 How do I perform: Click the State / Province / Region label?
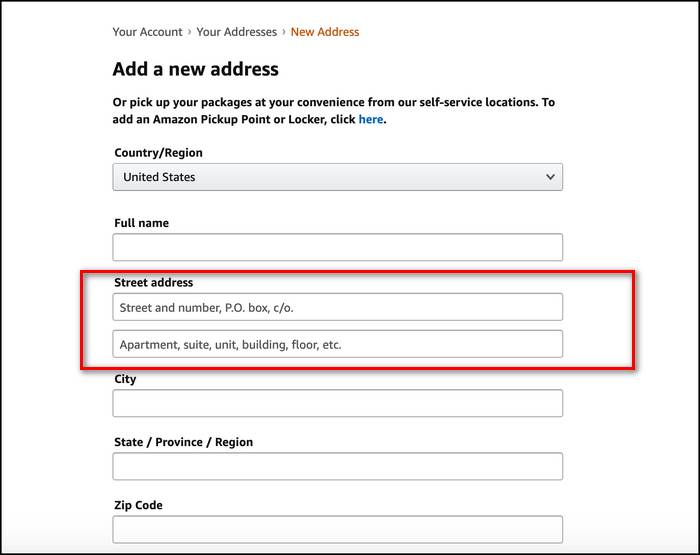183,442
